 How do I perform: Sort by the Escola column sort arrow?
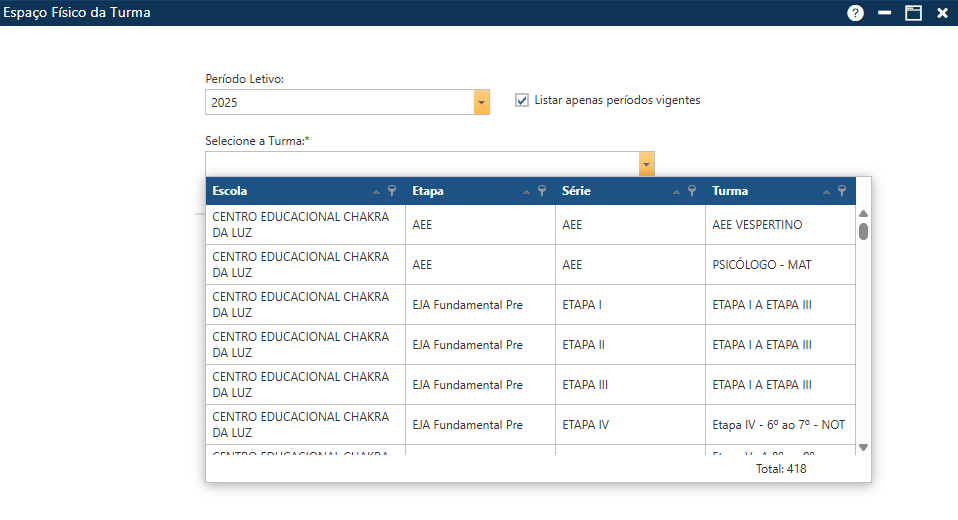click(x=376, y=192)
